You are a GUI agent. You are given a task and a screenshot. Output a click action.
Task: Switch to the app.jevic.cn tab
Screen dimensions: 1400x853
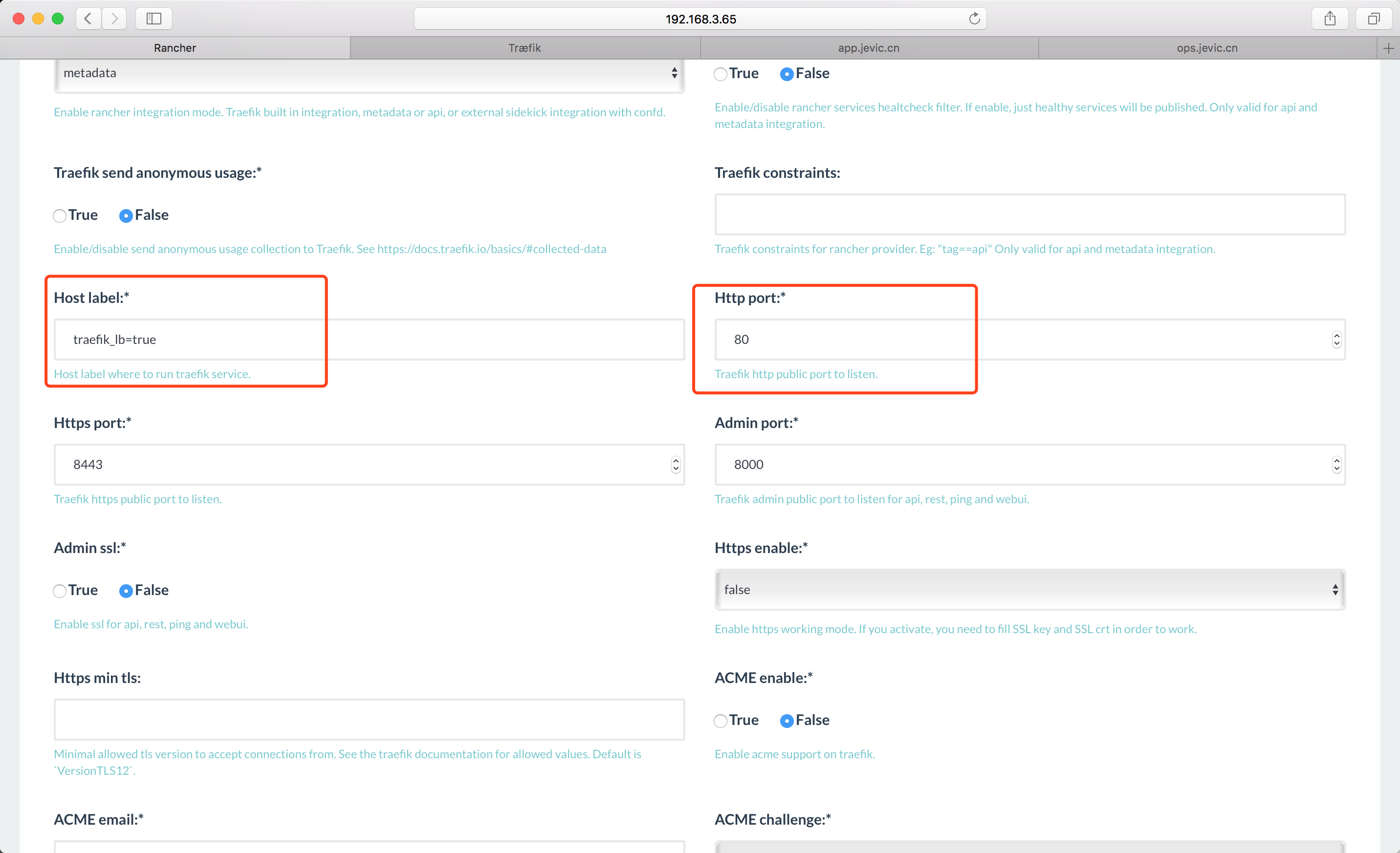(x=869, y=48)
